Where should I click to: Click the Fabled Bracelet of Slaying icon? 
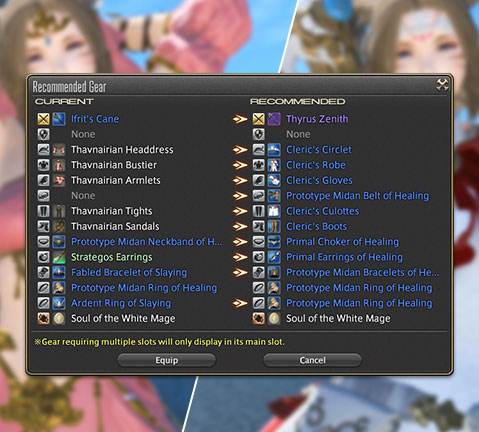click(59, 272)
